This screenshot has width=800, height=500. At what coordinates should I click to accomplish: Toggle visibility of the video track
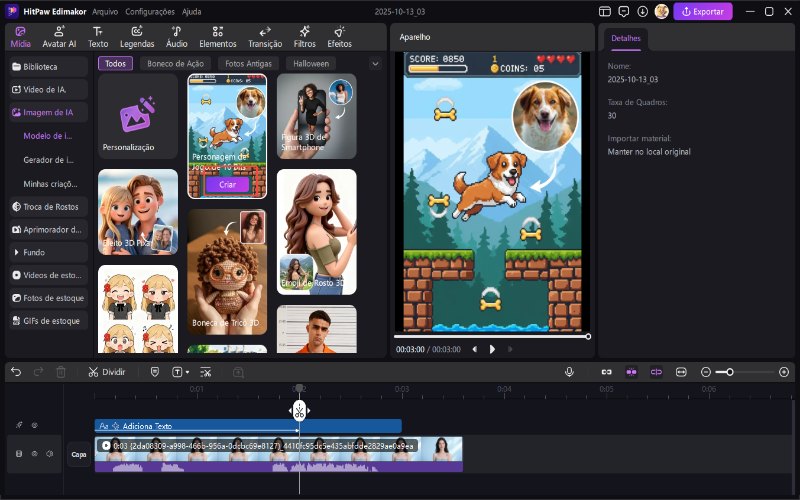(34, 454)
